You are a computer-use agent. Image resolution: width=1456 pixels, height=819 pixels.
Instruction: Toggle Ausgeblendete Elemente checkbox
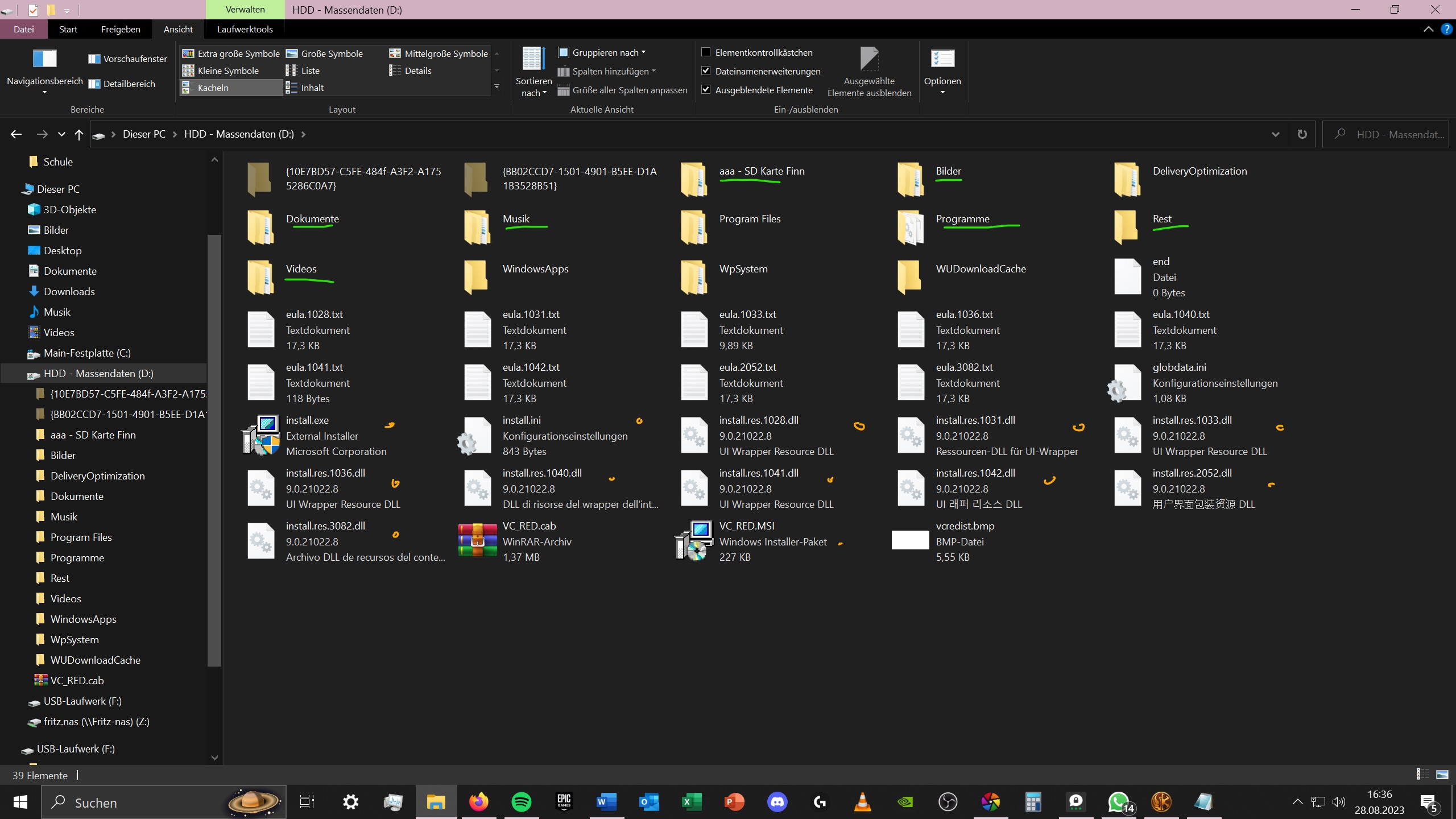pyautogui.click(x=706, y=90)
